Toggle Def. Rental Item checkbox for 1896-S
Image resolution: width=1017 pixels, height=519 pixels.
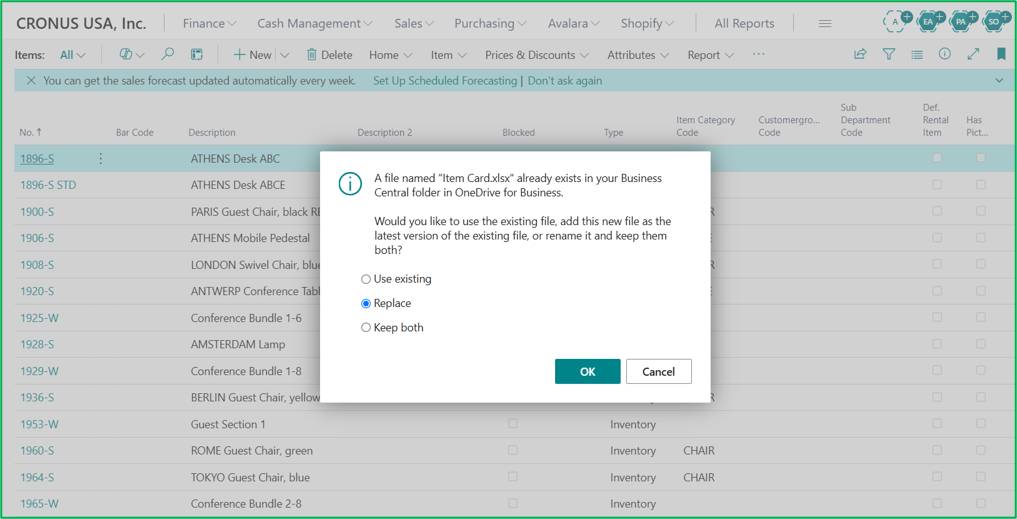point(937,158)
